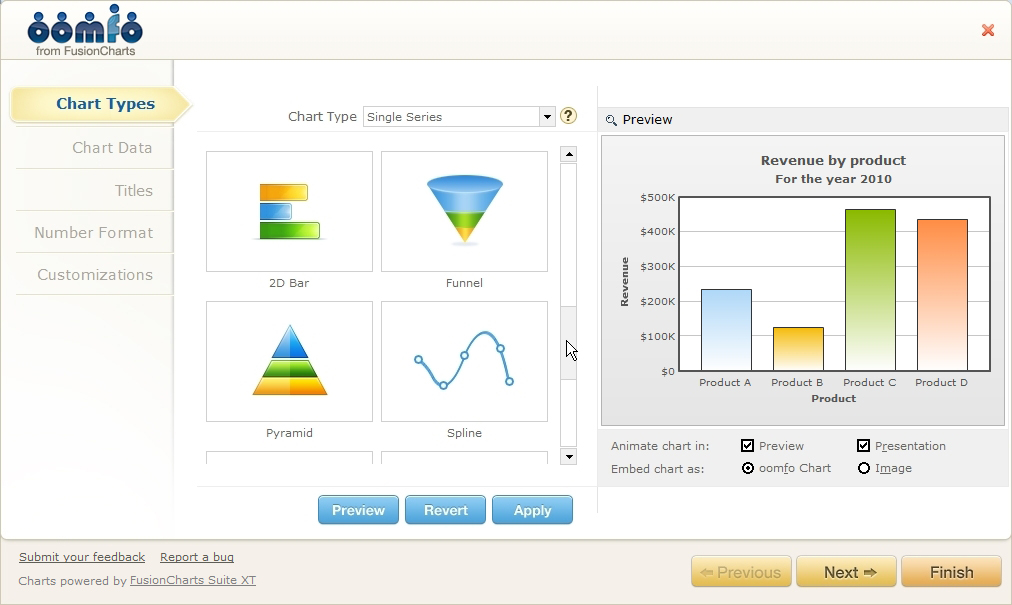1012x605 pixels.
Task: Click the Apply button
Action: [532, 510]
